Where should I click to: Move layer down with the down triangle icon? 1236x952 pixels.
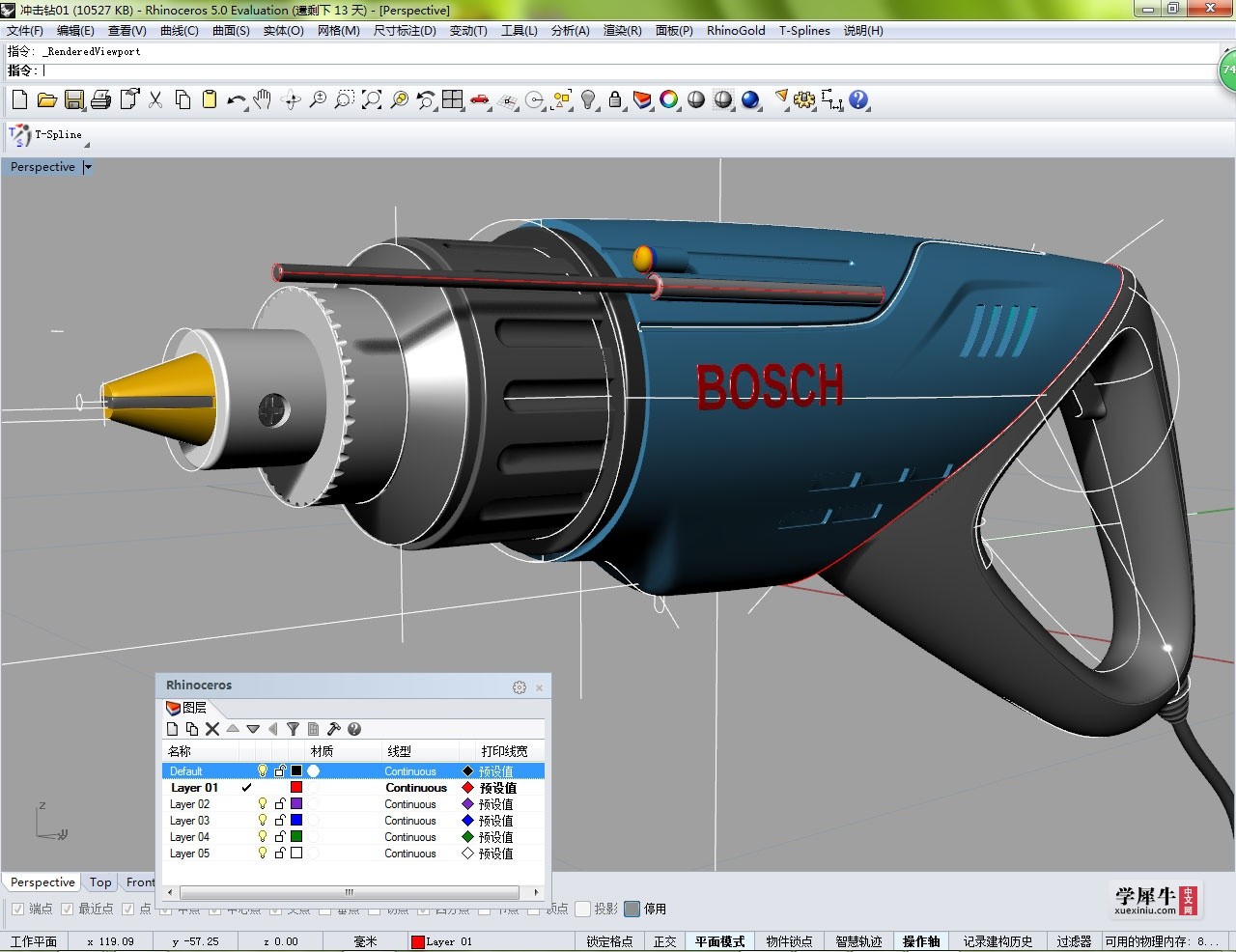coord(253,729)
